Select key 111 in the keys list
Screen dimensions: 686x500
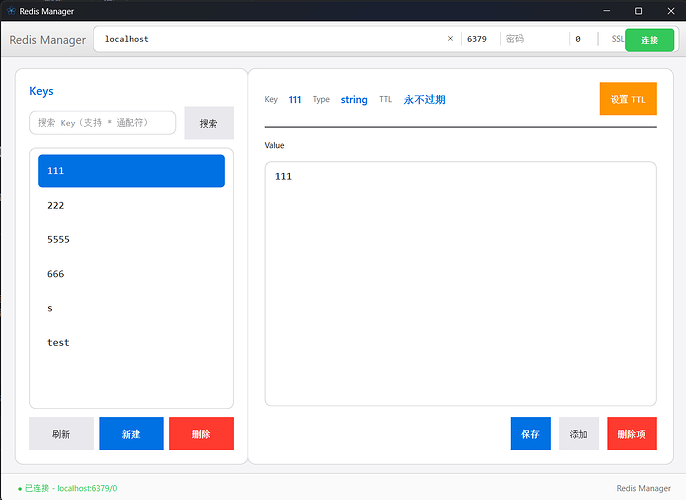point(131,171)
